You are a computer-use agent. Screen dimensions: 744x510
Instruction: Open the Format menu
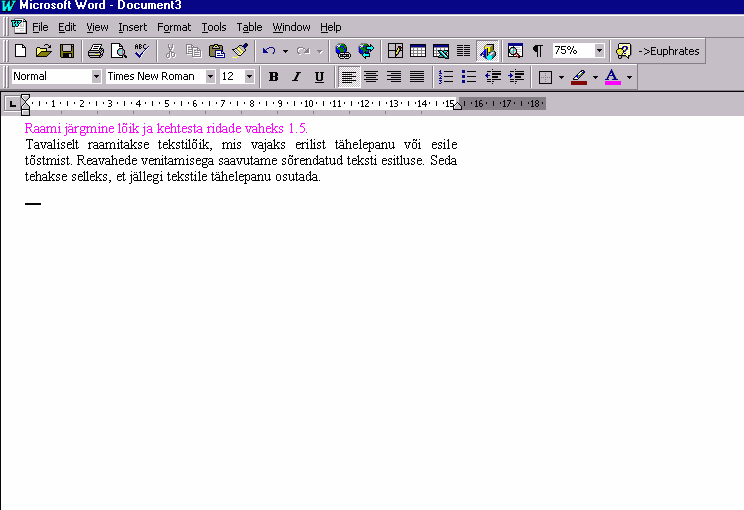click(173, 27)
